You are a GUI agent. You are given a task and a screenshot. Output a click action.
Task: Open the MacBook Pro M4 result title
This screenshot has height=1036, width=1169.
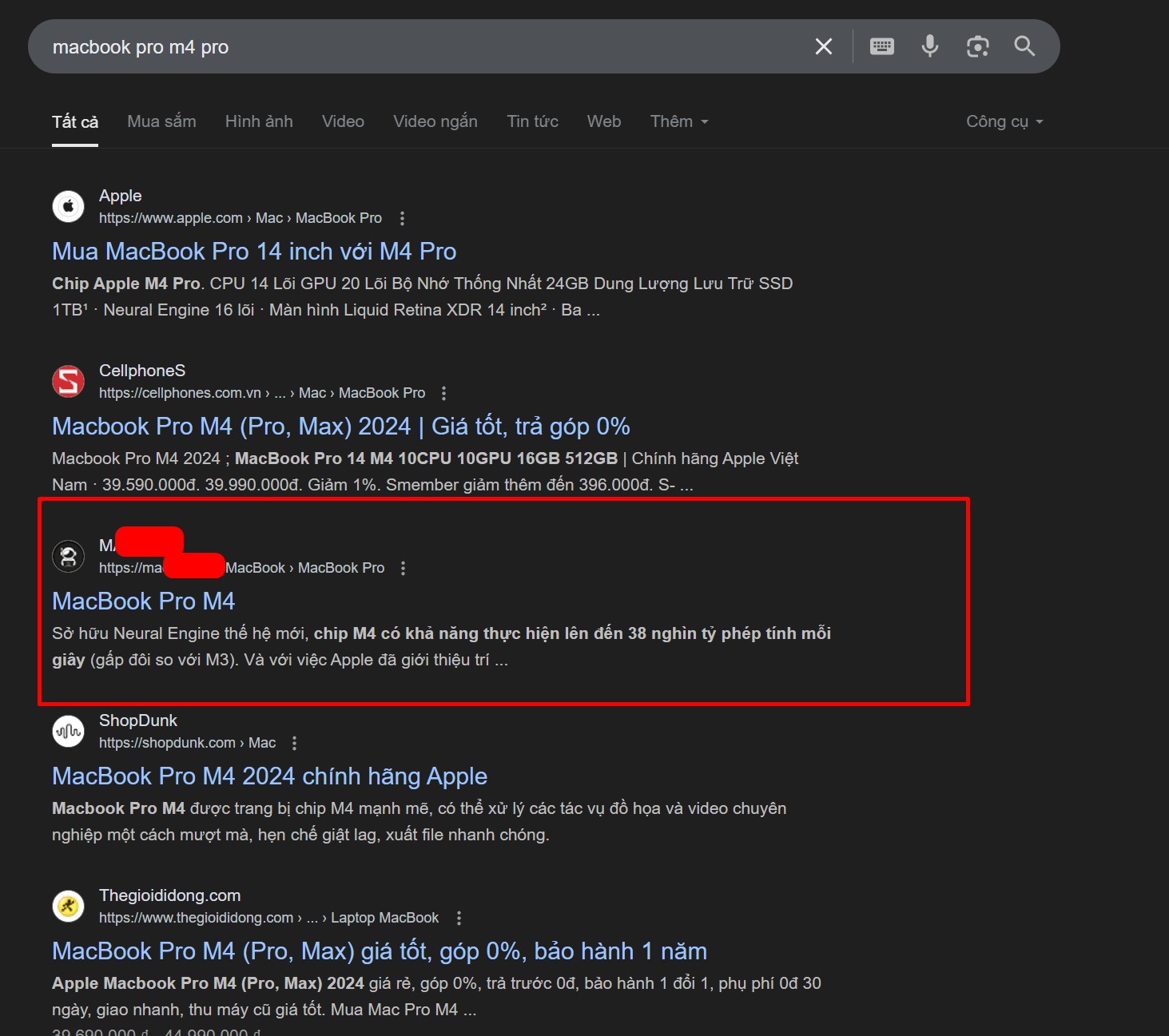pyautogui.click(x=144, y=601)
